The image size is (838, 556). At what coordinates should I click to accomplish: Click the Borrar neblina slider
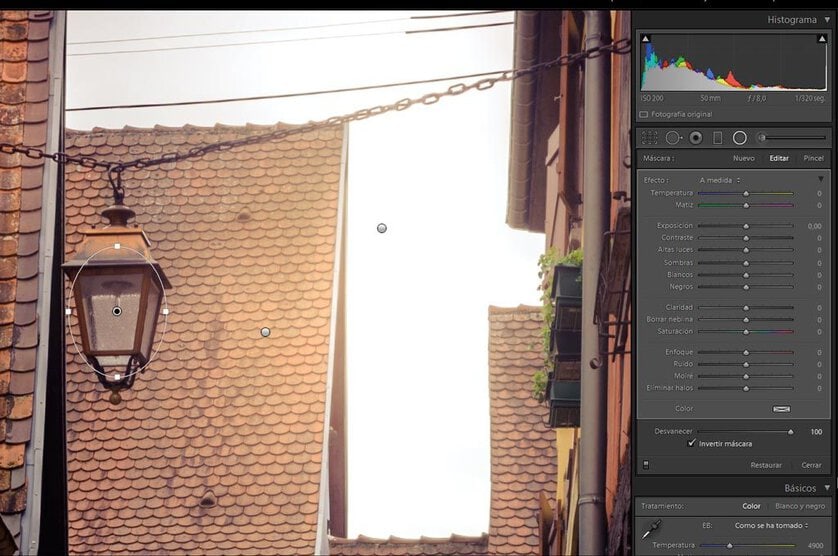(746, 320)
